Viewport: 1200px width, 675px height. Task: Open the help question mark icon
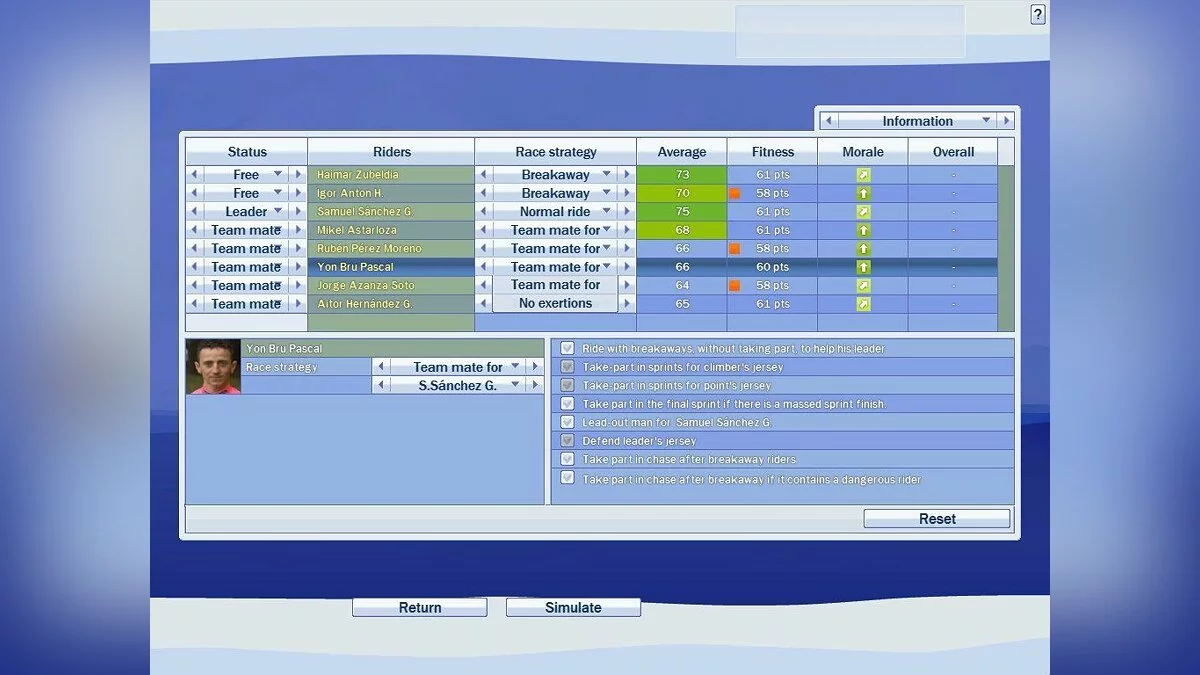(1038, 14)
